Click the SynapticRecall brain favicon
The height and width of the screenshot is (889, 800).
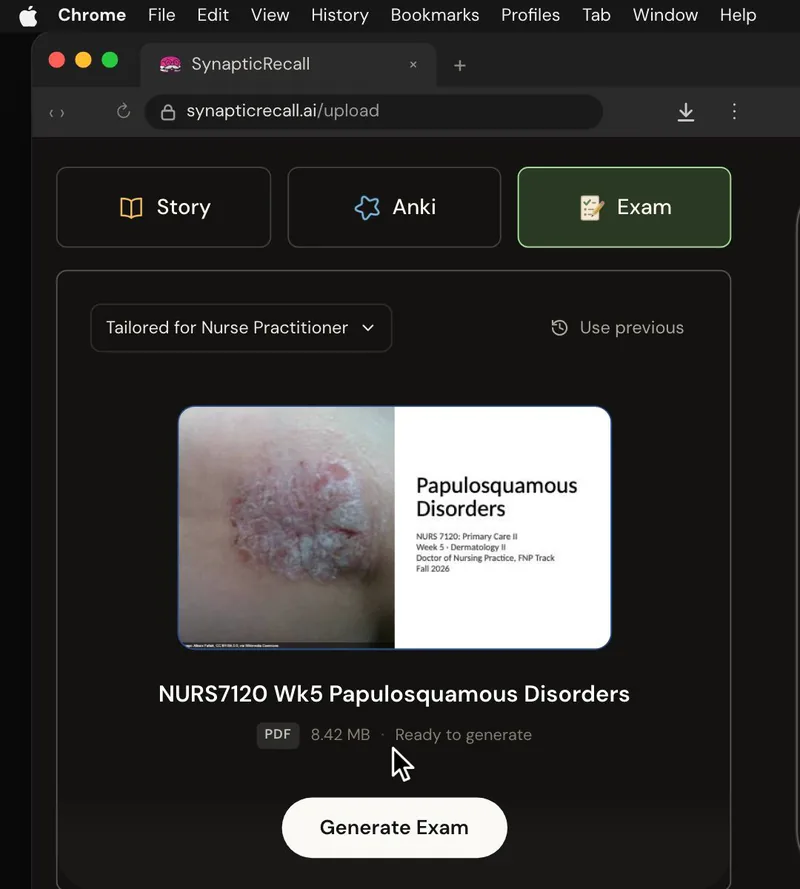(170, 65)
